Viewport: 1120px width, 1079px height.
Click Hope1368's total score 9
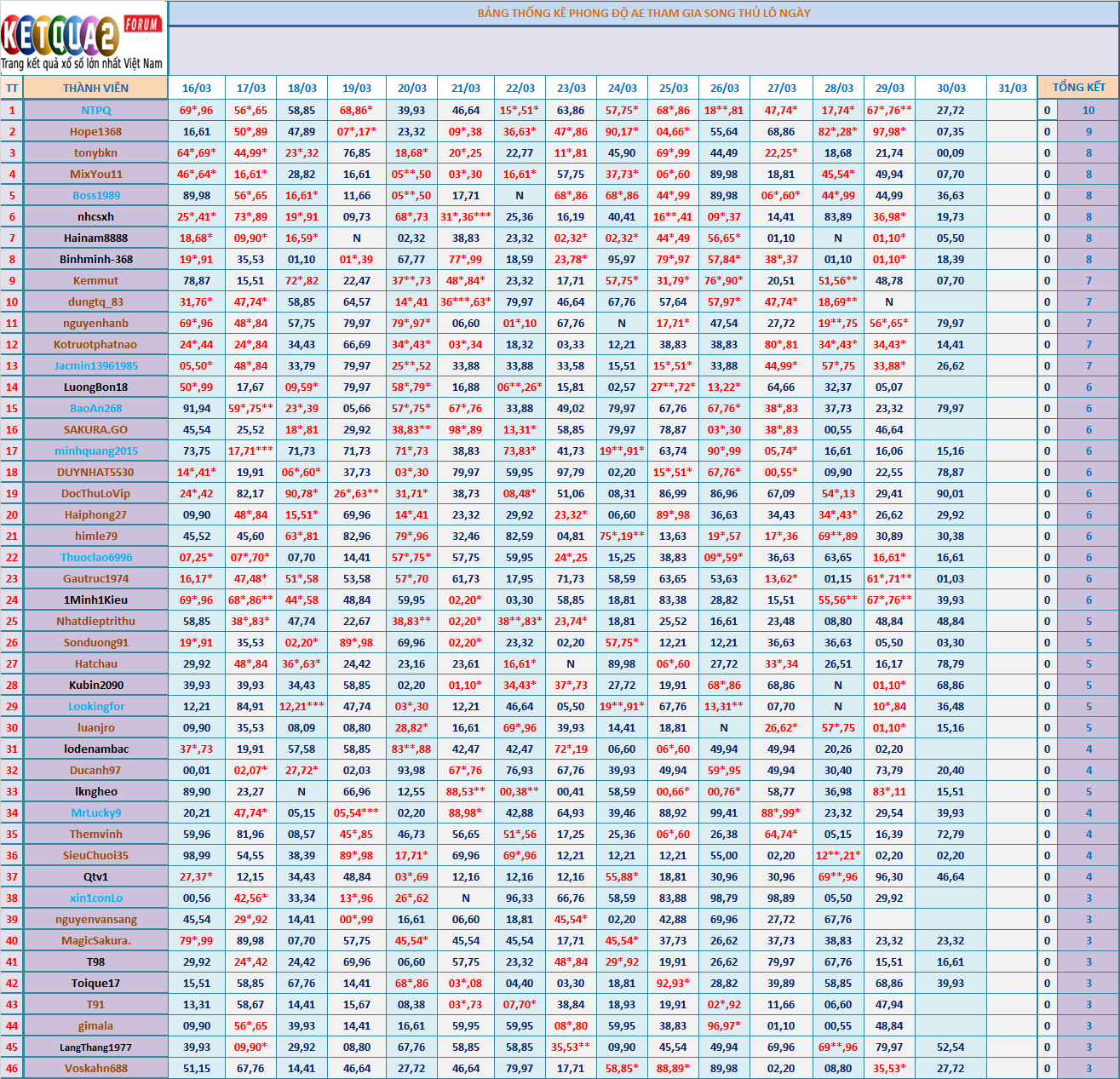(x=1088, y=131)
